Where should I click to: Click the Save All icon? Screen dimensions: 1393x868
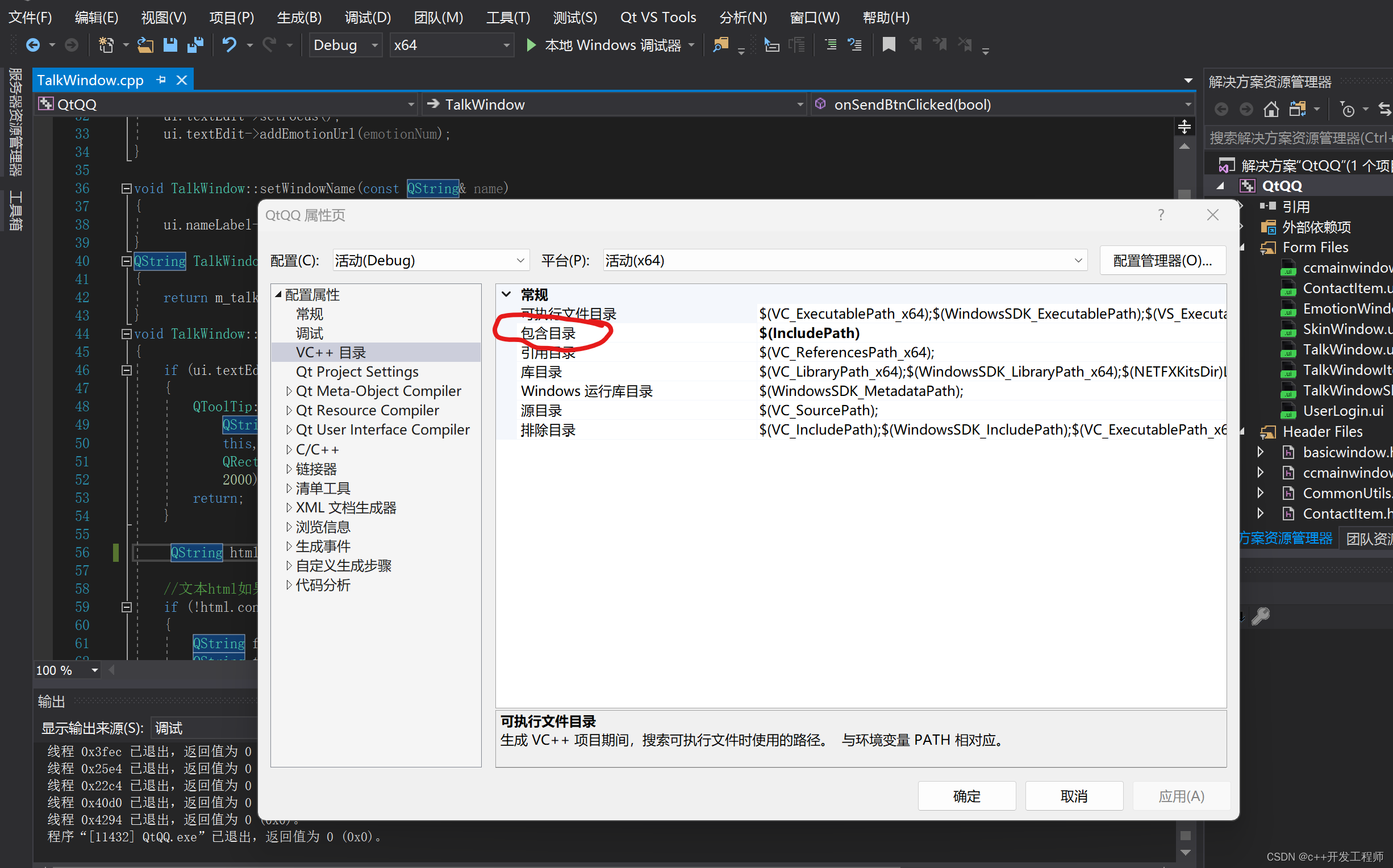(195, 45)
